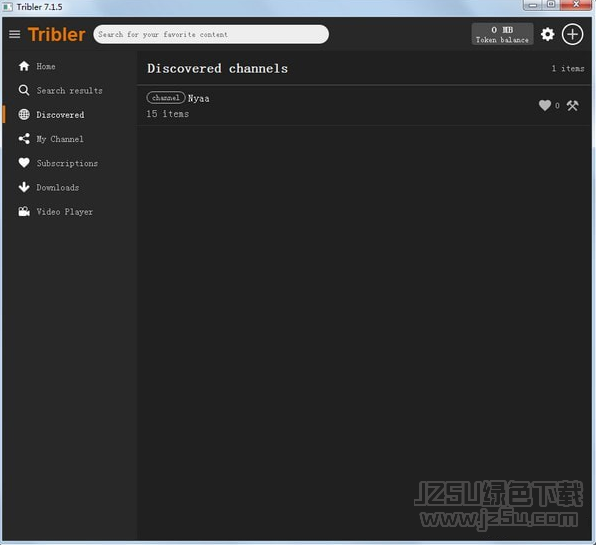
Task: Click the My Channel share icon
Action: (x=24, y=139)
